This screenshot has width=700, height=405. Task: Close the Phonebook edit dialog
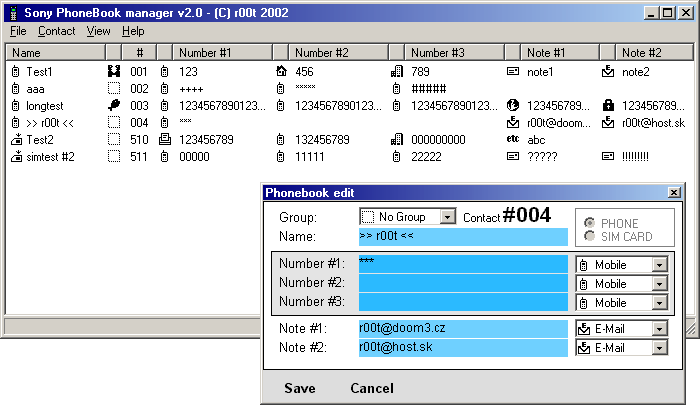pos(674,192)
